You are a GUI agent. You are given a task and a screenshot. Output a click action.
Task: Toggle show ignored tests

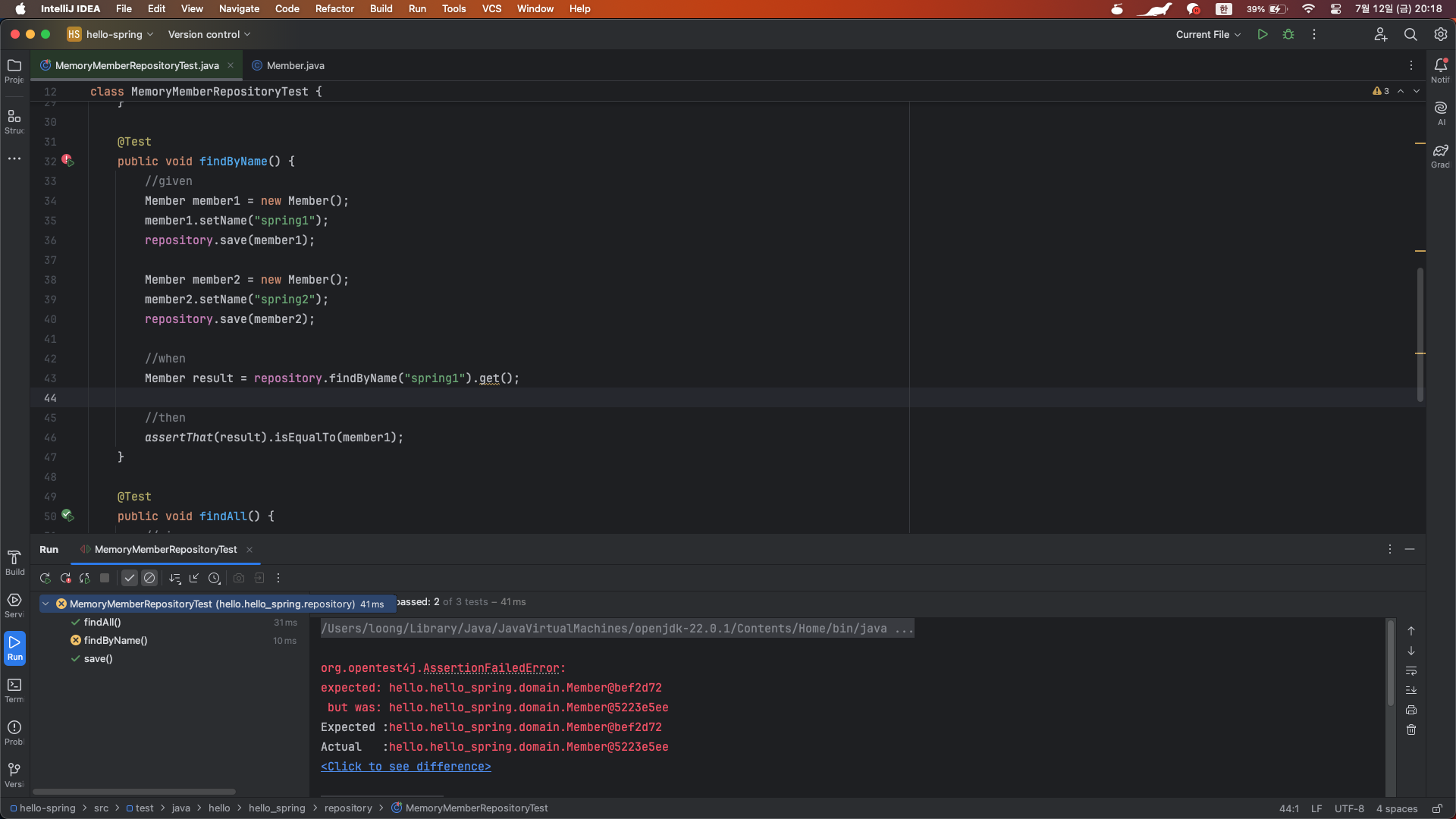point(149,578)
